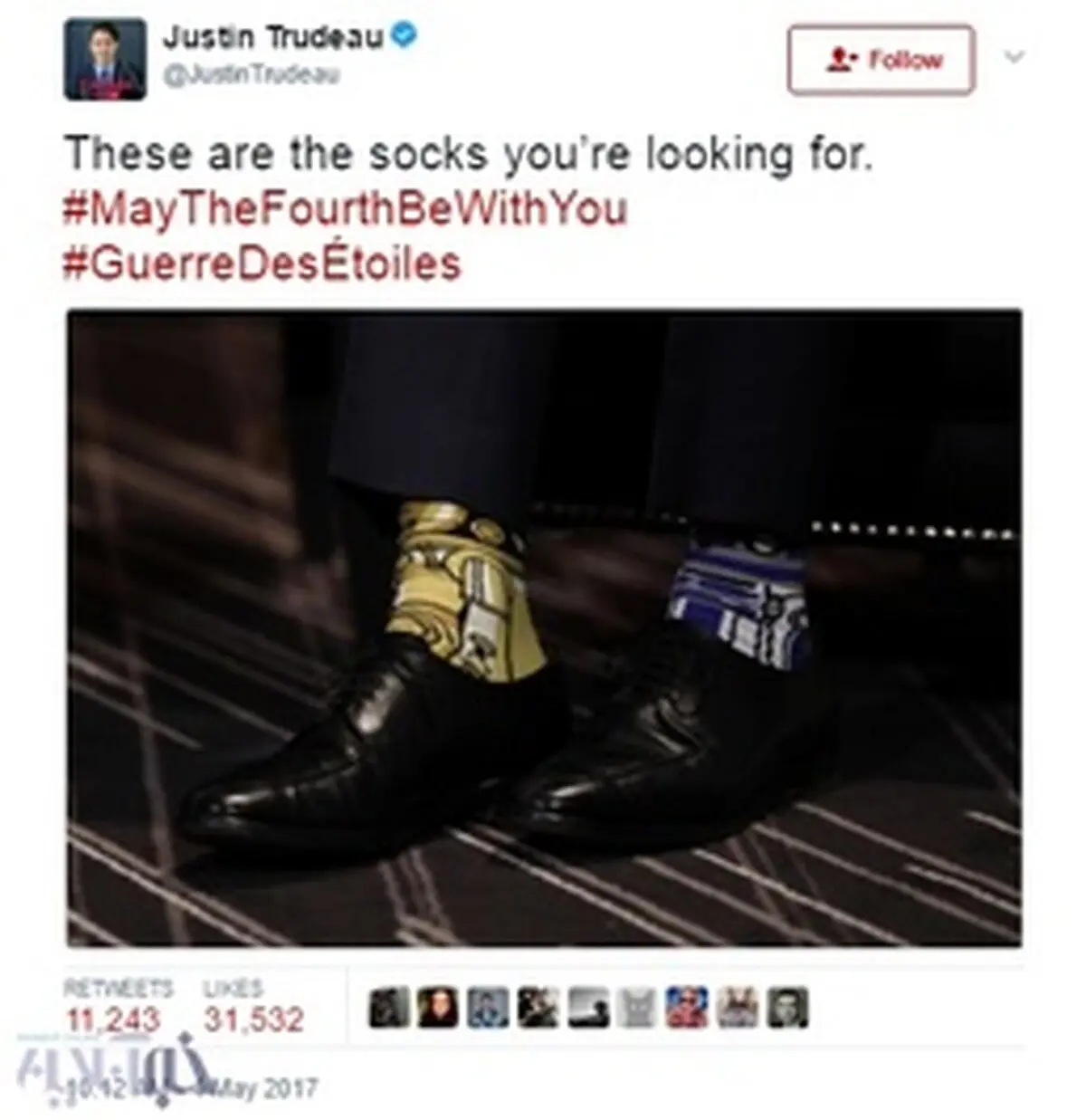The height and width of the screenshot is (1120, 1086).
Task: Open hashtag #MayTheFourthBeWithYou
Action: click(x=345, y=210)
